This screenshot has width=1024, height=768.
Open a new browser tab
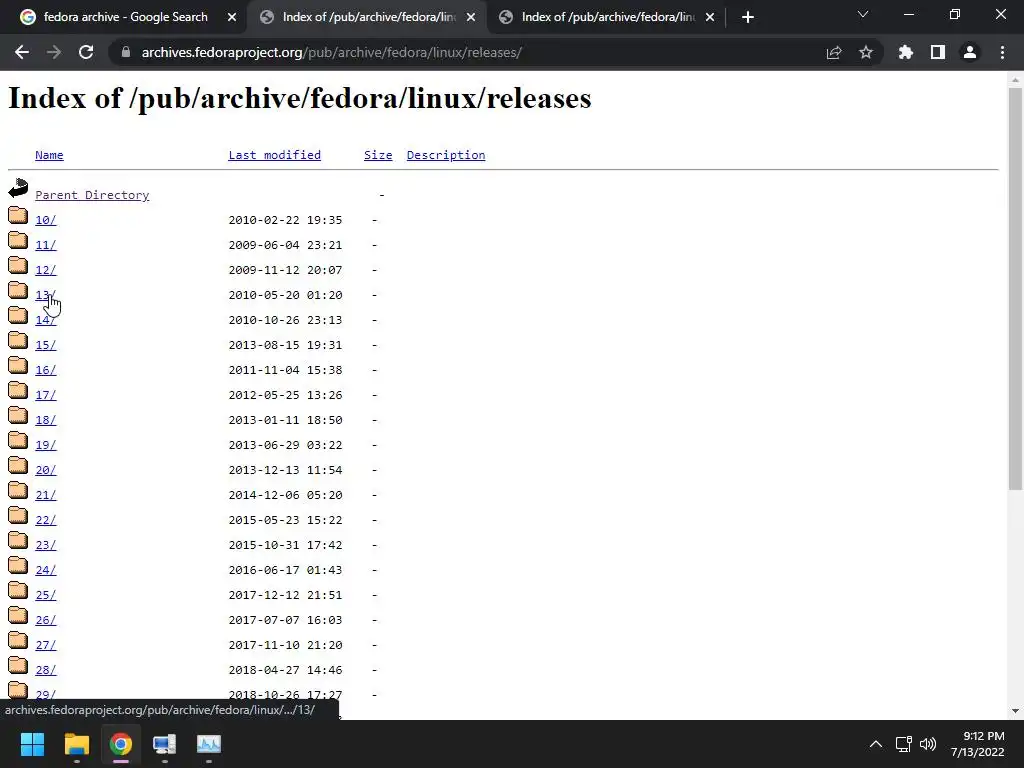pyautogui.click(x=748, y=17)
